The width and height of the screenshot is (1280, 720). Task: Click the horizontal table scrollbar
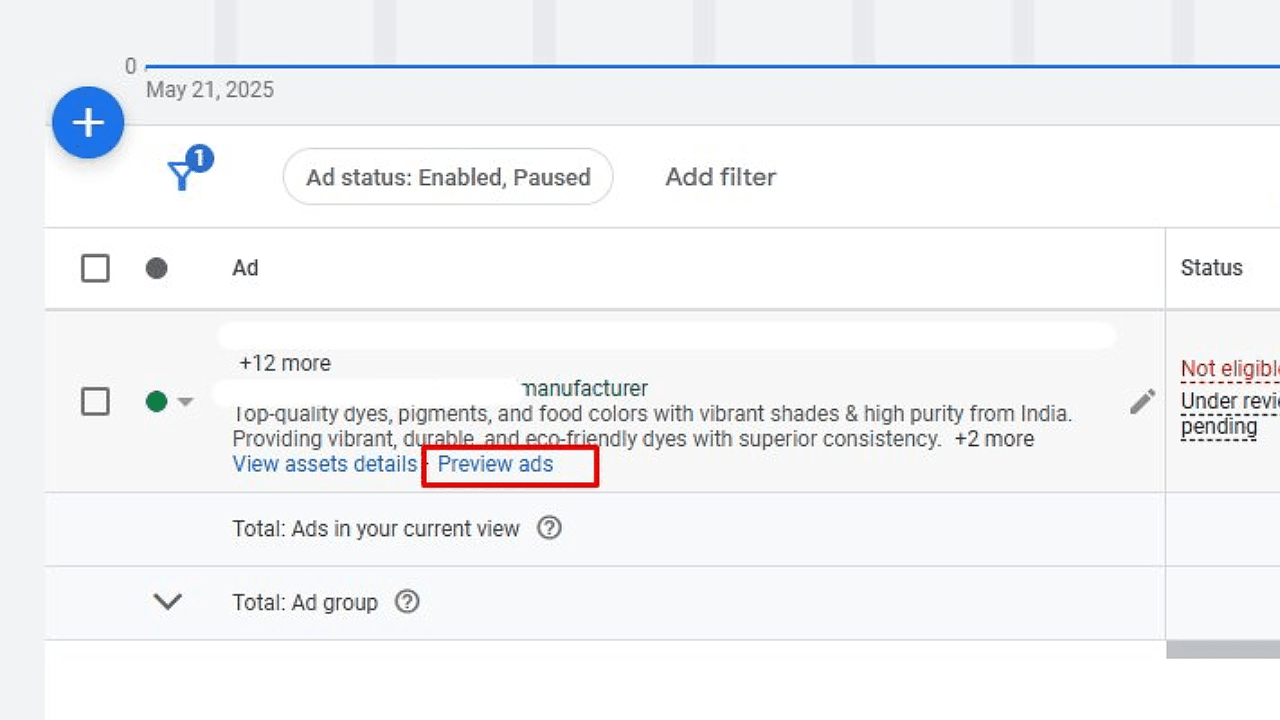point(1222,650)
